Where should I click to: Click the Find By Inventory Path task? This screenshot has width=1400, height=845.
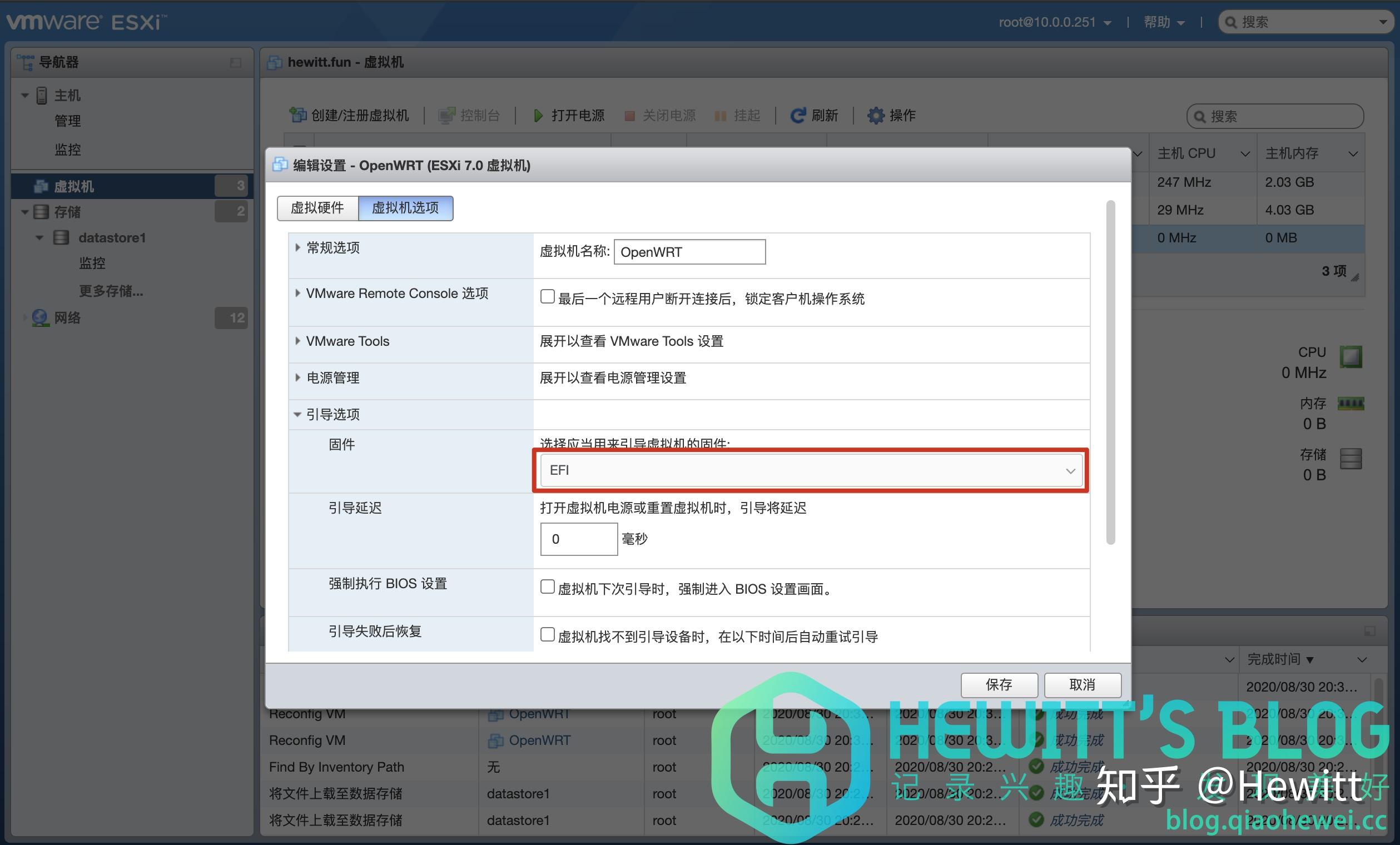click(x=336, y=767)
